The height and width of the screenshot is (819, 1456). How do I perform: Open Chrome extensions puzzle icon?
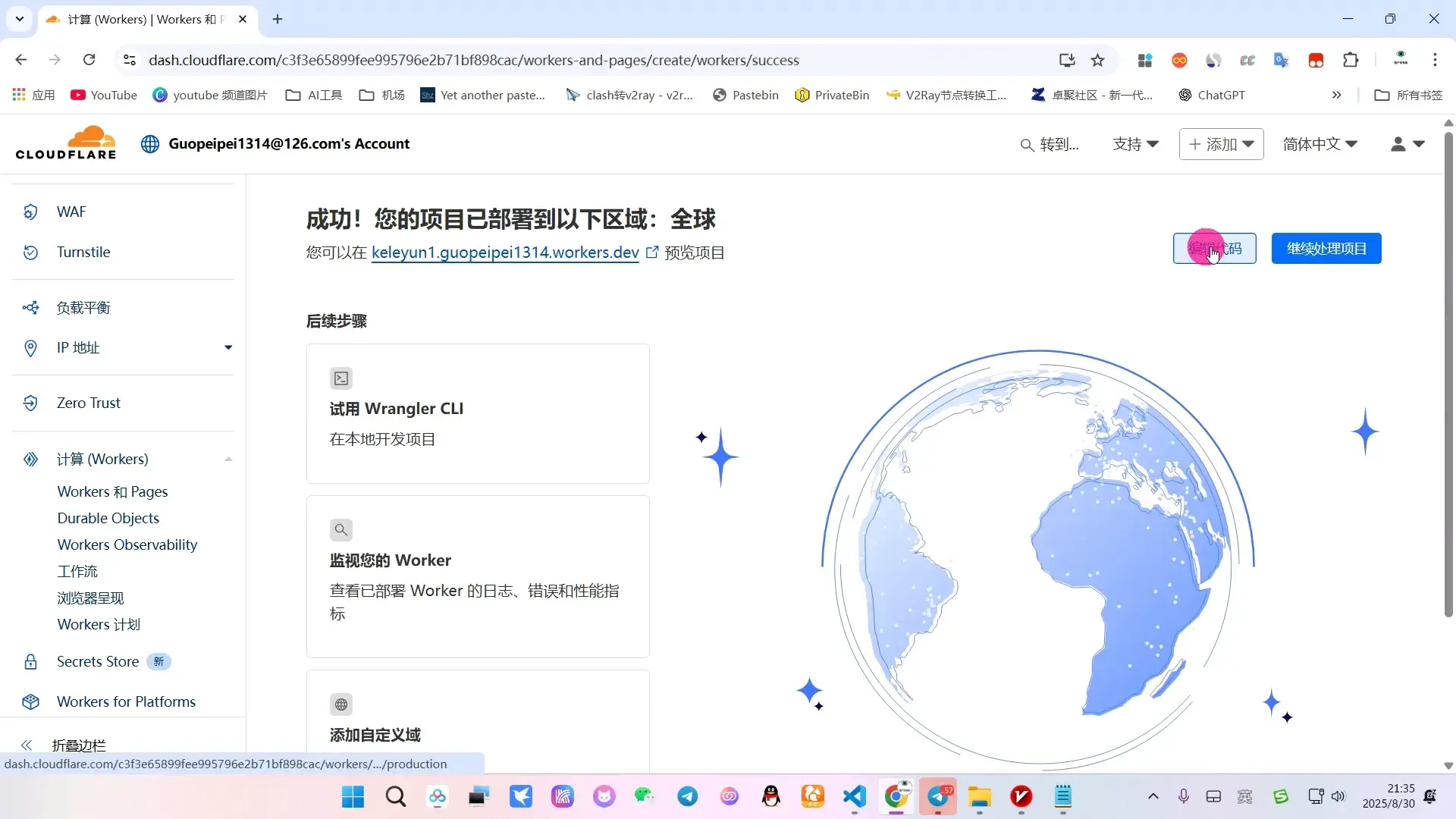point(1351,61)
